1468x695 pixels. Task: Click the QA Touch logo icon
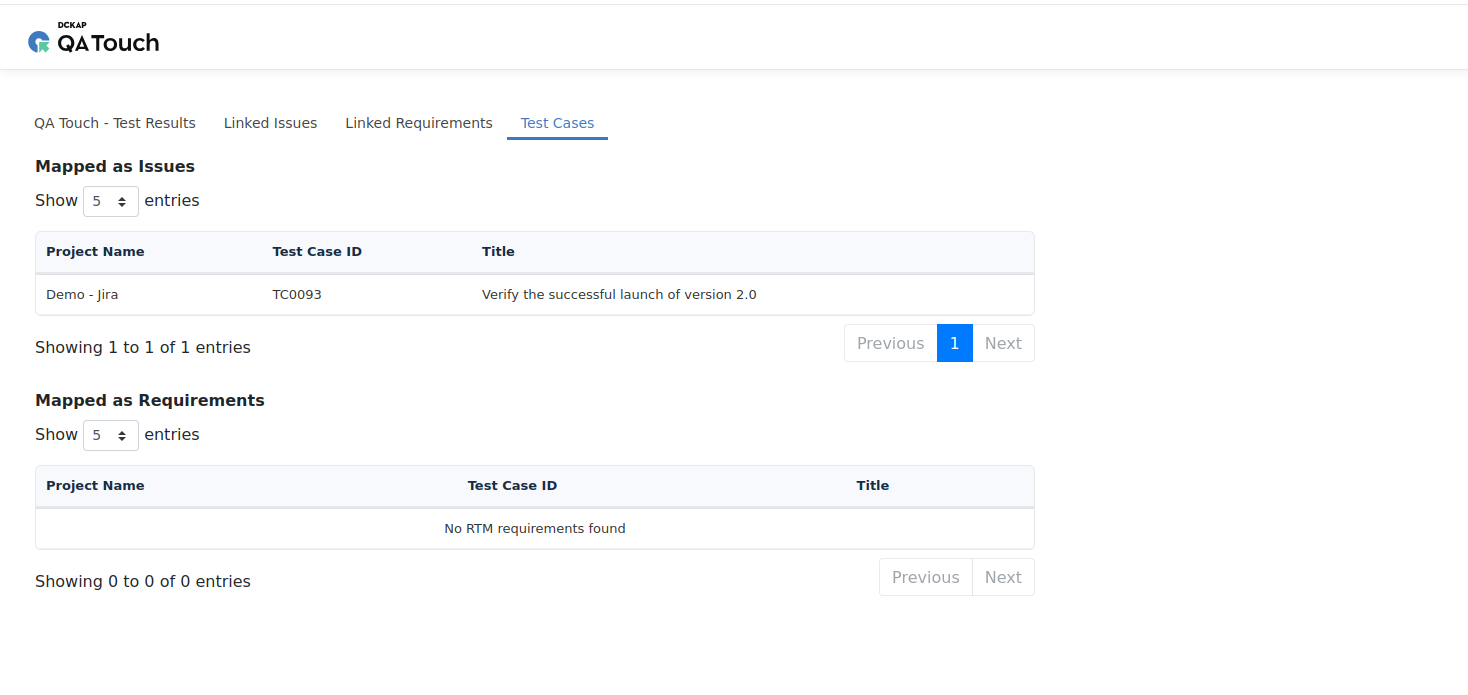tap(39, 42)
